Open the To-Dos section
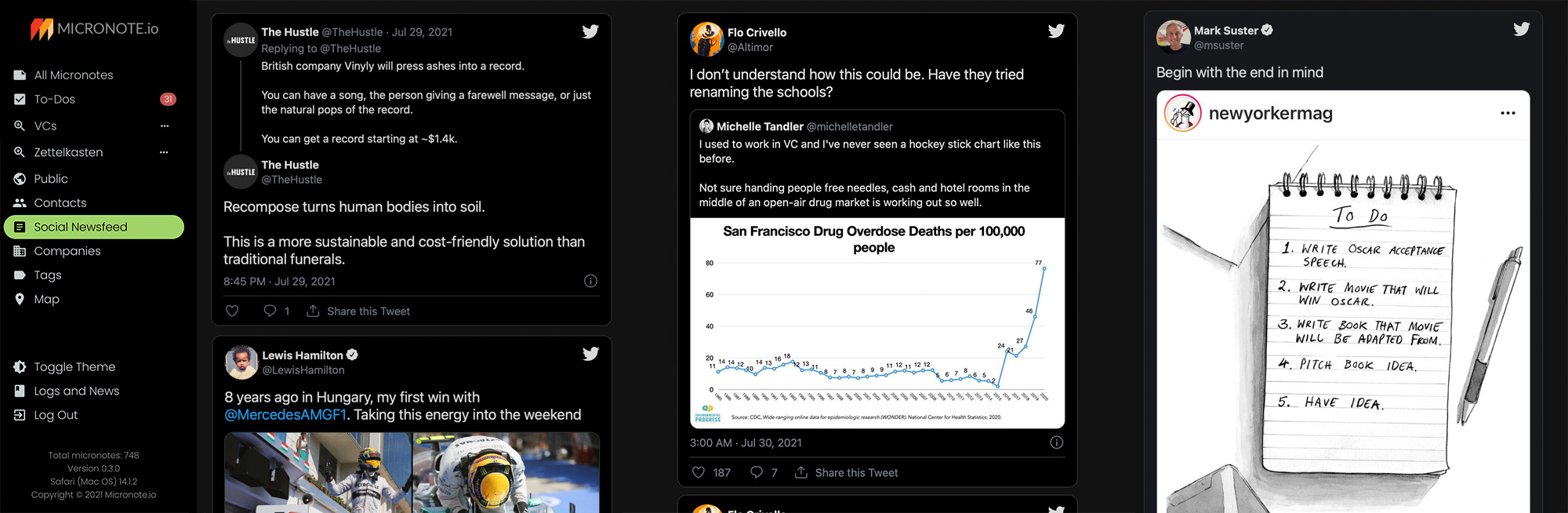The image size is (1568, 513). tap(55, 100)
